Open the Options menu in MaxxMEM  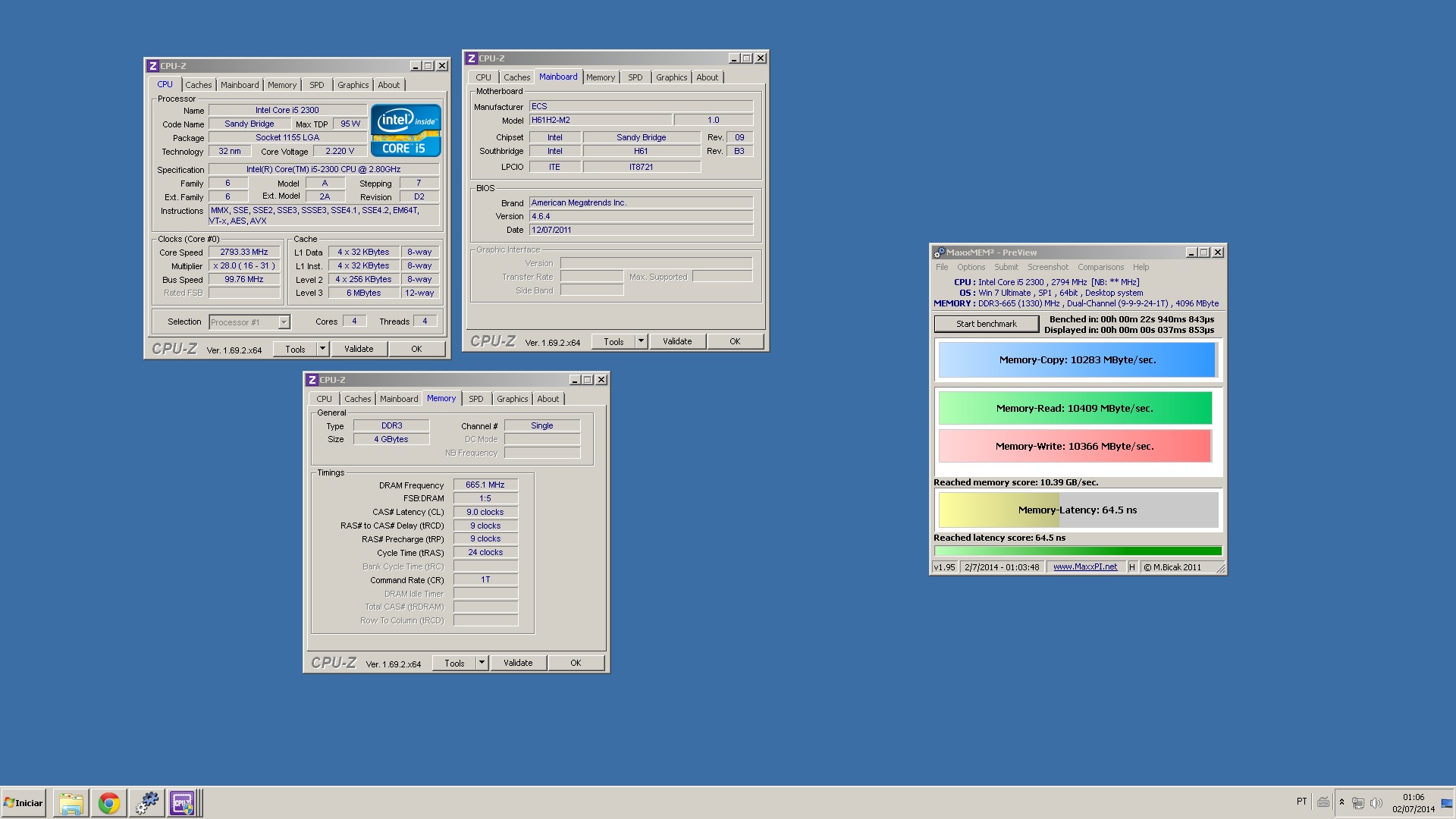click(x=971, y=267)
